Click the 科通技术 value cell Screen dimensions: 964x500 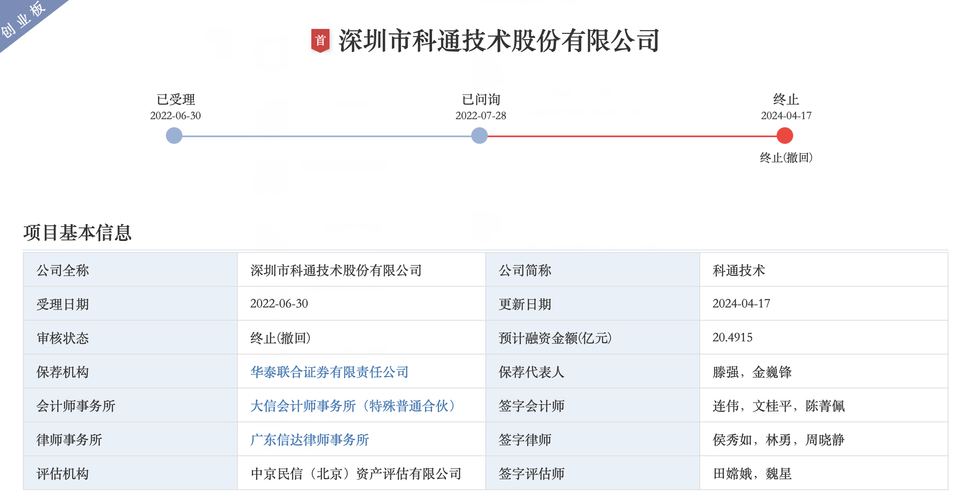pyautogui.click(x=824, y=270)
